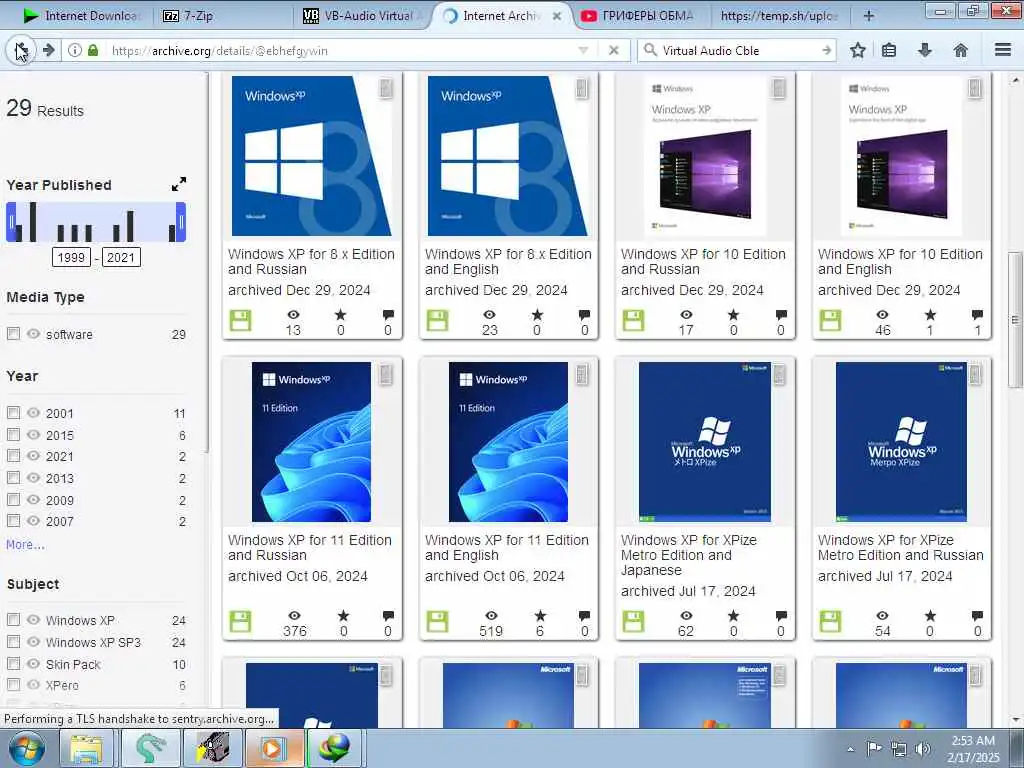
Task: Click the archive.org URL field
Action: pos(340,50)
